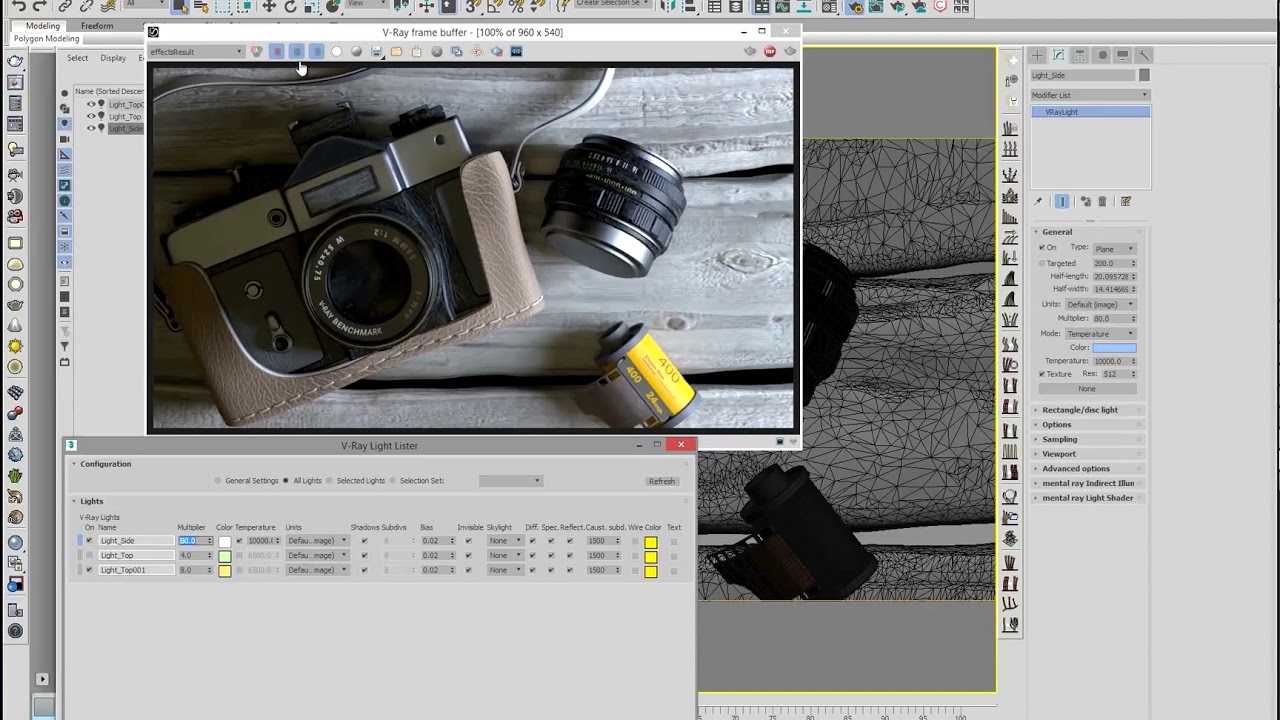
Task: Open Skylight dropdown for Light_Top001 row
Action: [504, 570]
